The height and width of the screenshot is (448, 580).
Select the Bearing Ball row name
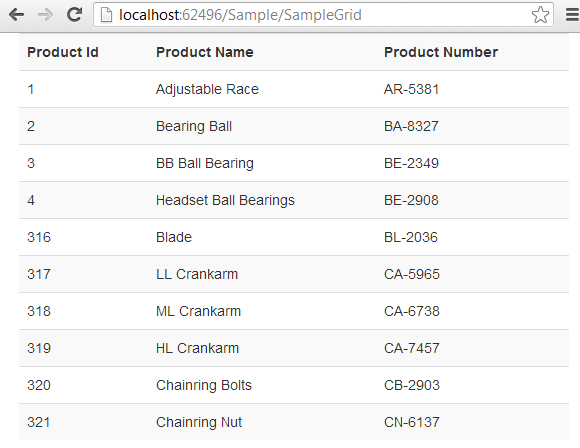pyautogui.click(x=194, y=127)
